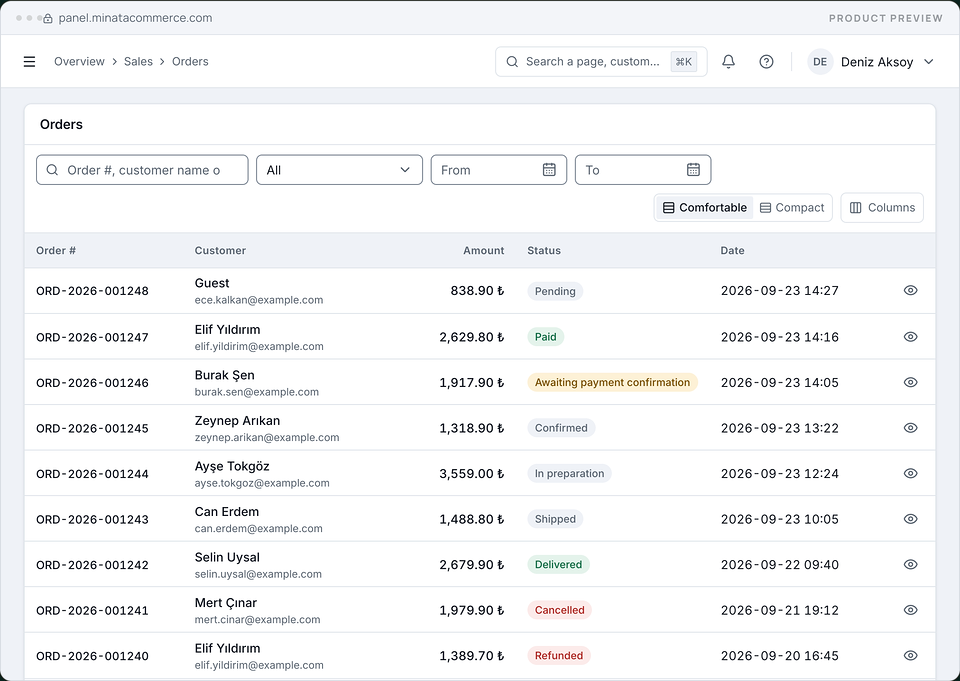Click the From date field
The width and height of the screenshot is (960, 681).
[498, 170]
